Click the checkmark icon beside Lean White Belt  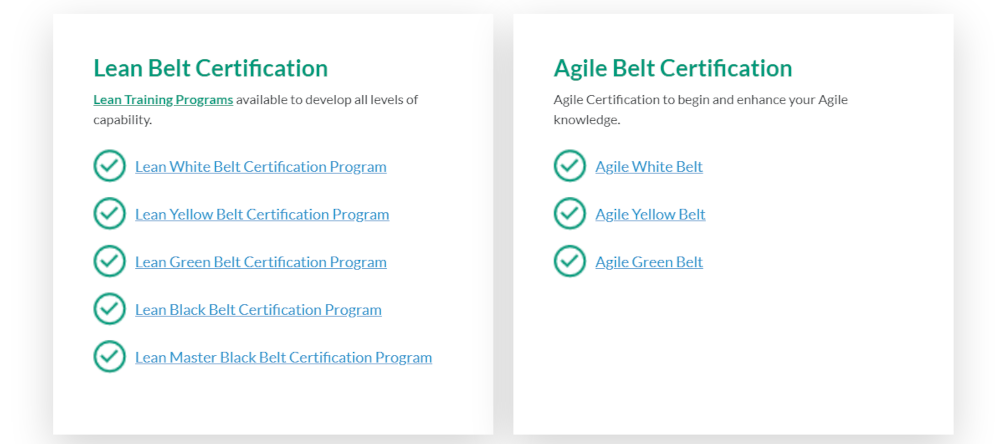tap(109, 166)
